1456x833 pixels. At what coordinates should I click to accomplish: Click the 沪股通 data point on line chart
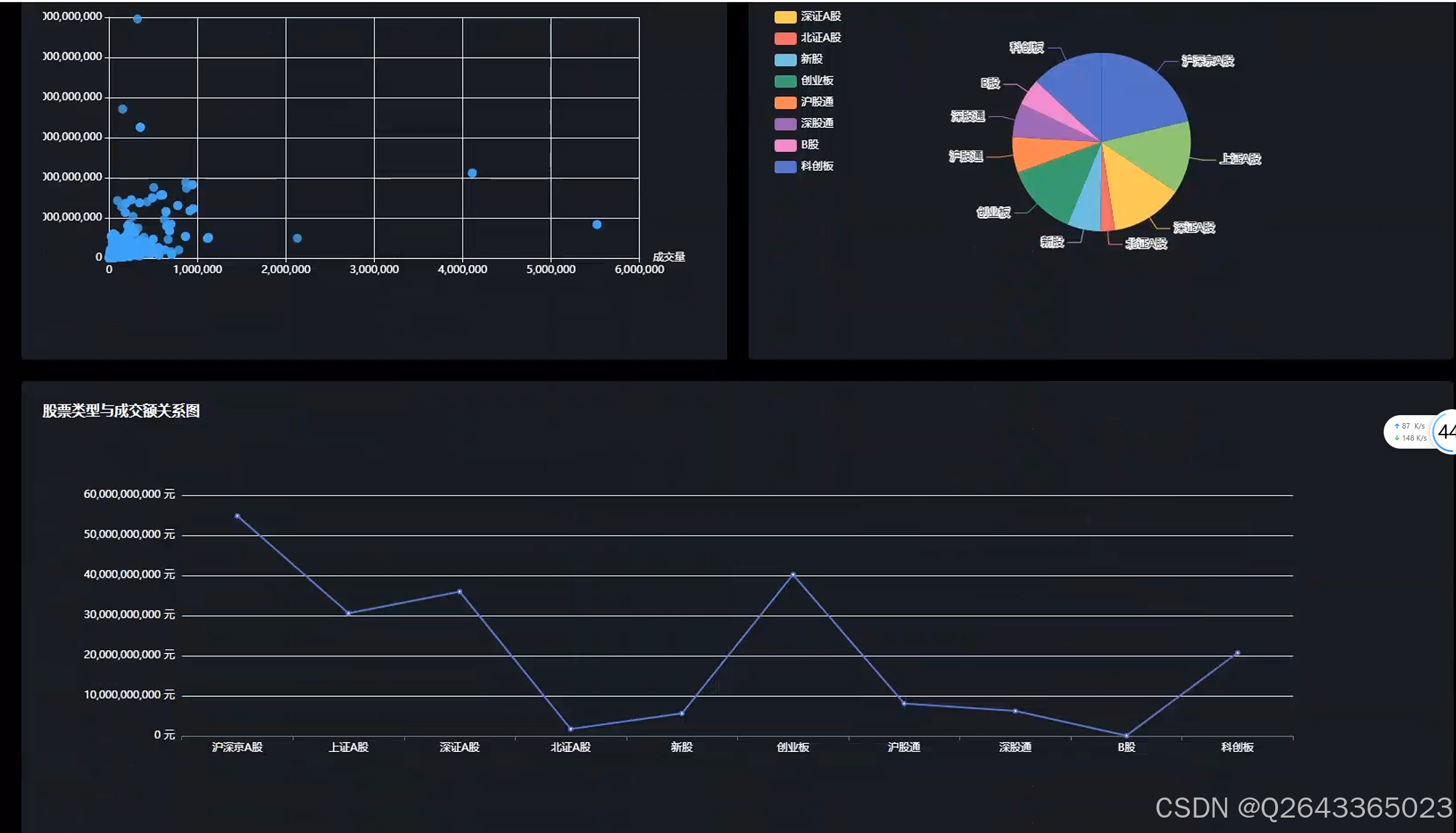(904, 704)
